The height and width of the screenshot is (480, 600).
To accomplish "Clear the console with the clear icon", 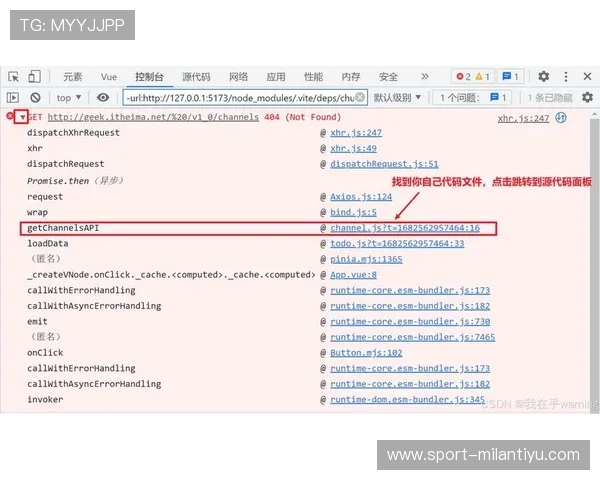I will click(x=35, y=98).
